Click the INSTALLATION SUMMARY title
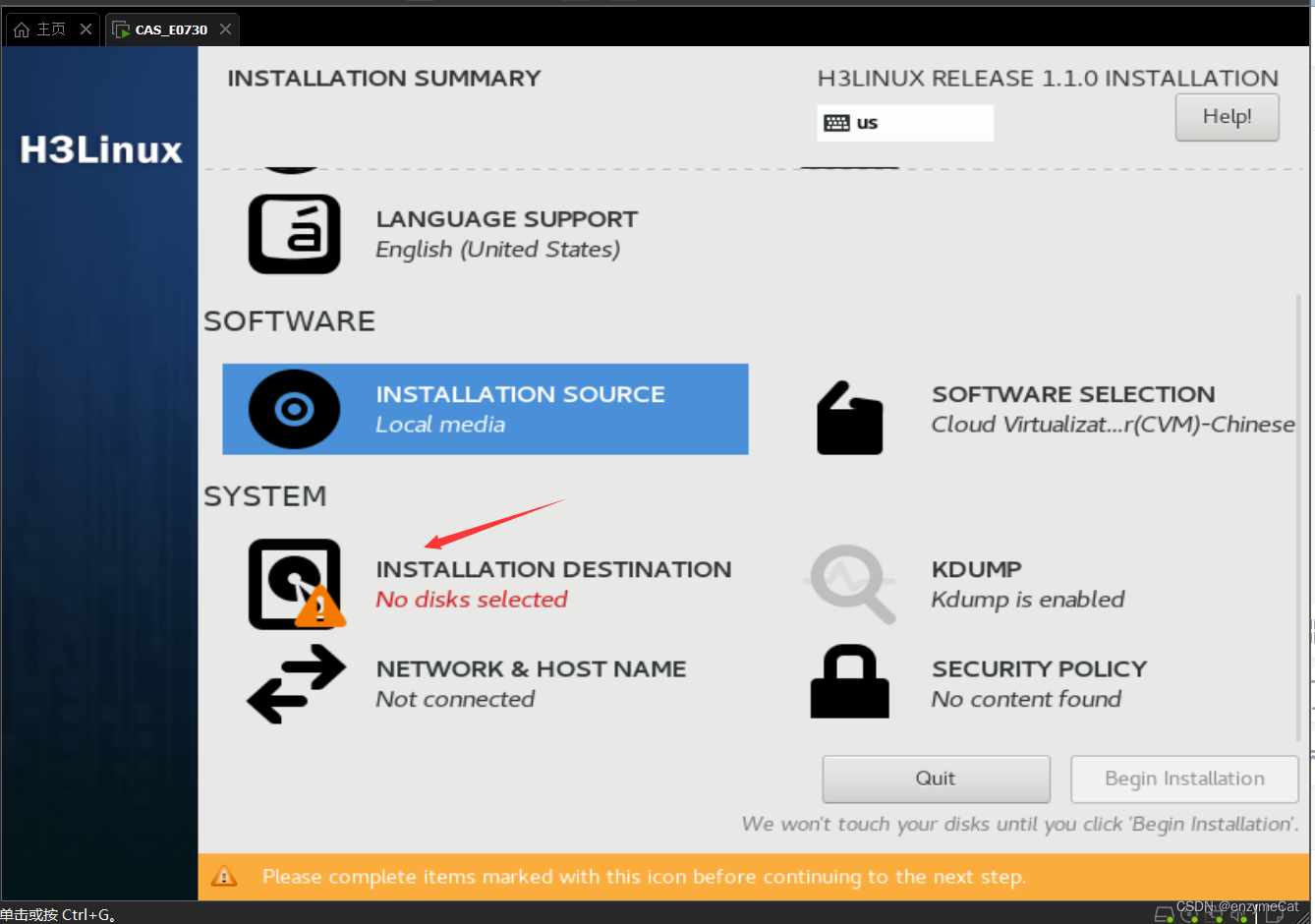Viewport: 1315px width, 924px height. point(384,78)
